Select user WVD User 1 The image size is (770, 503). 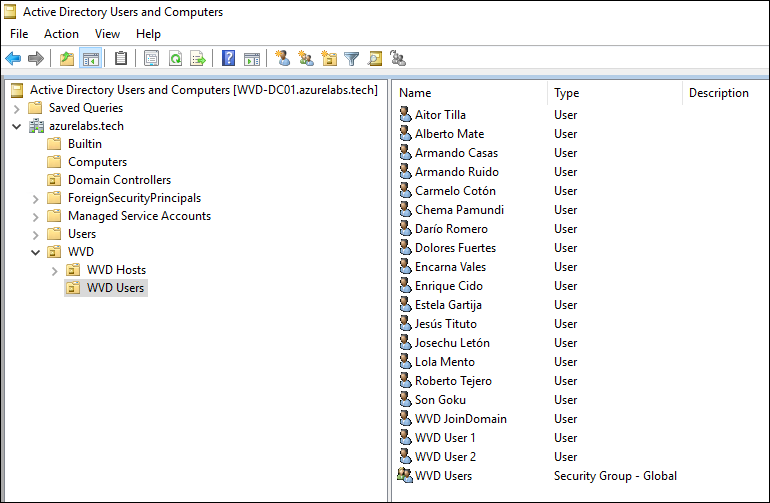click(x=445, y=438)
